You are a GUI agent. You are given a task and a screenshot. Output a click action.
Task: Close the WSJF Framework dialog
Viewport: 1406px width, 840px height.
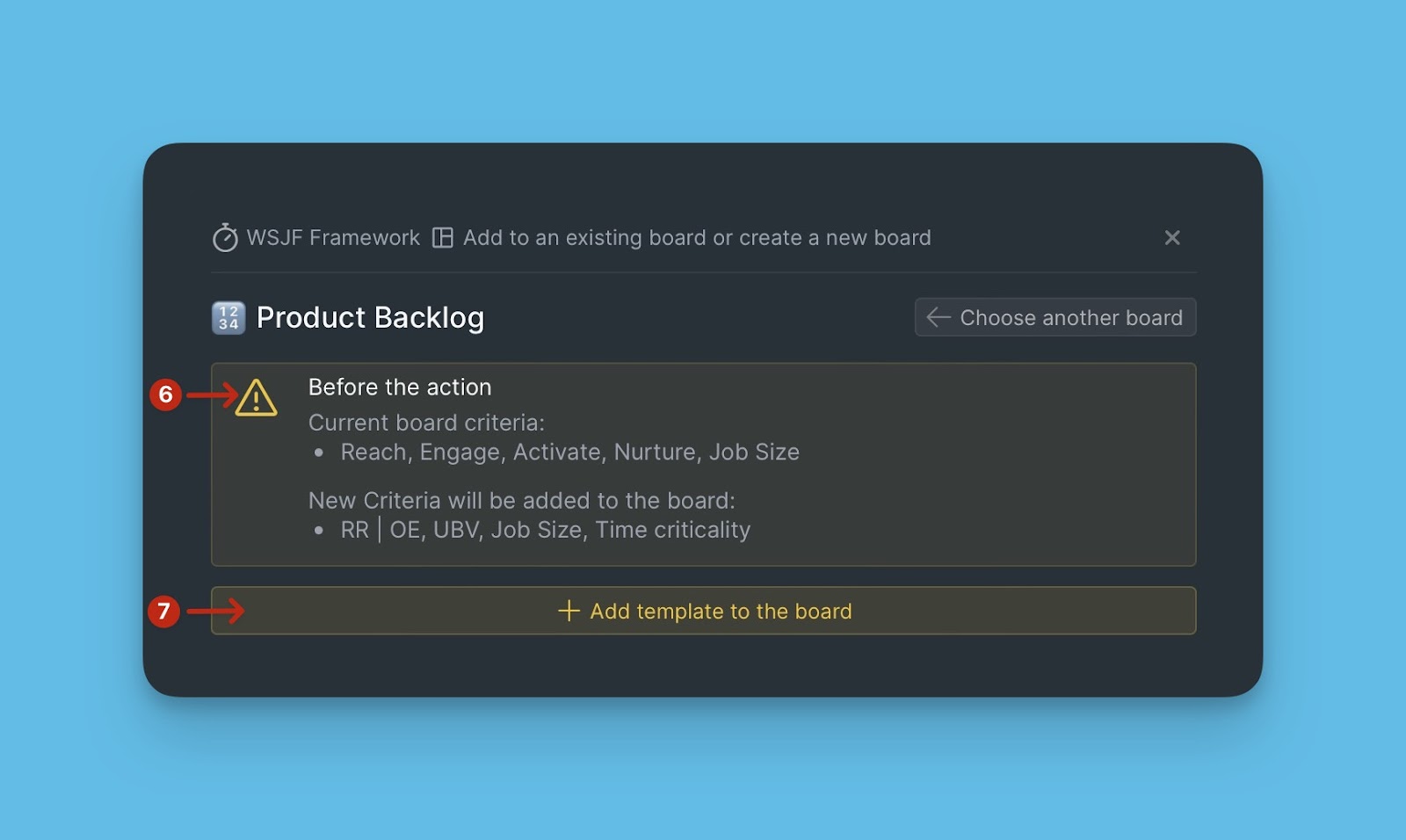[x=1171, y=237]
